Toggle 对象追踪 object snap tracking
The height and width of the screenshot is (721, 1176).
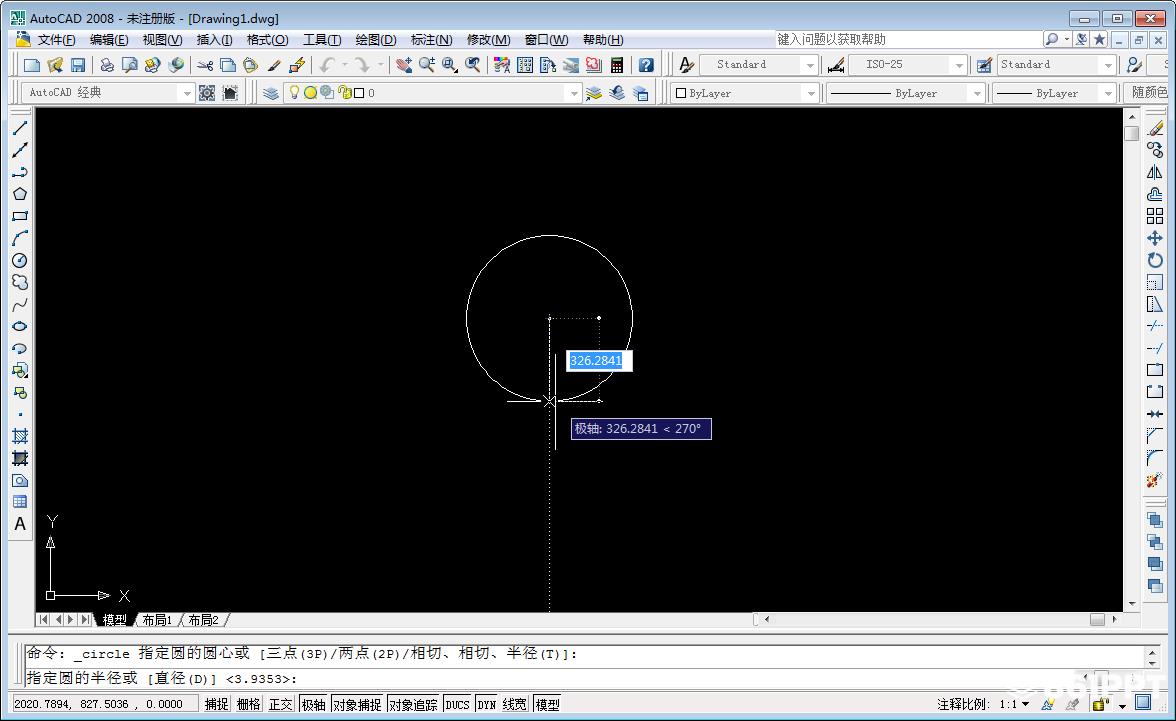(413, 704)
